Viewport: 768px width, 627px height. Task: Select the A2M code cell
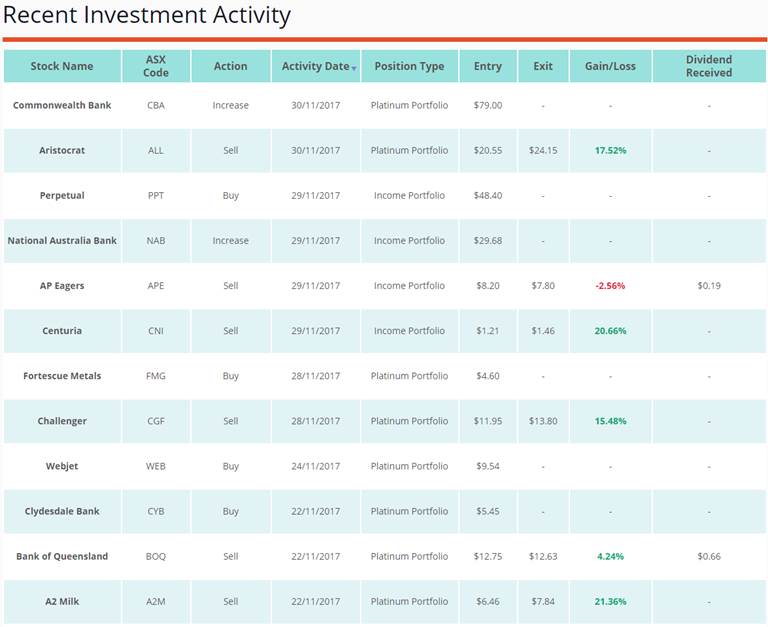click(156, 601)
